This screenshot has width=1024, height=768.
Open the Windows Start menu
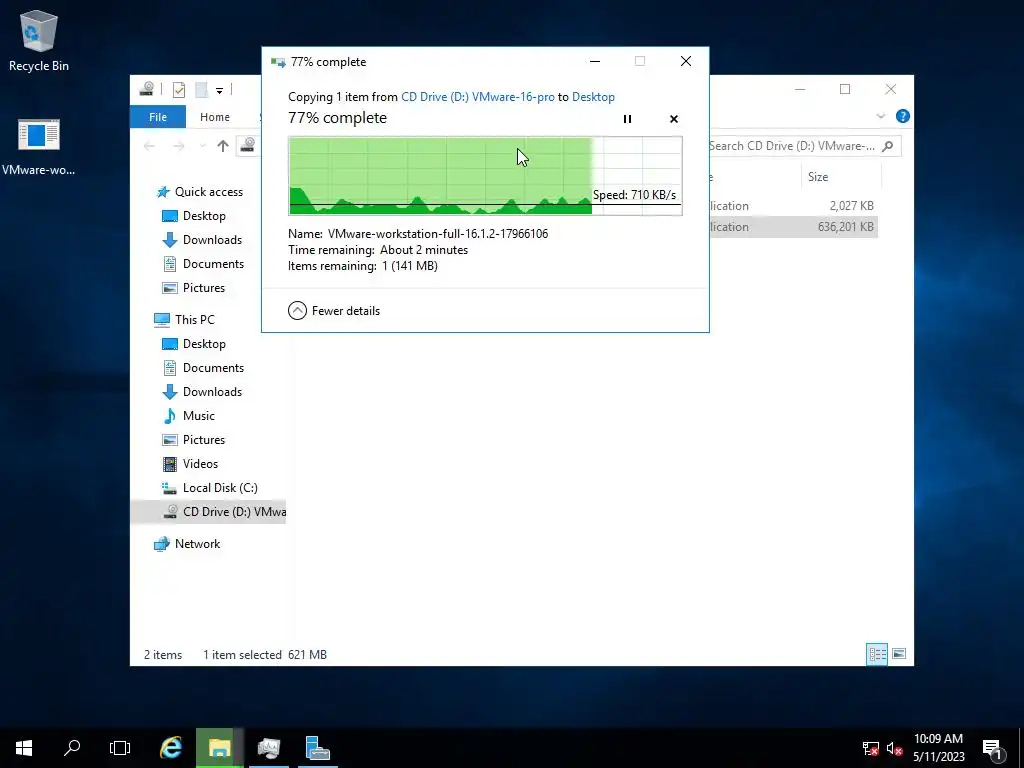point(24,748)
